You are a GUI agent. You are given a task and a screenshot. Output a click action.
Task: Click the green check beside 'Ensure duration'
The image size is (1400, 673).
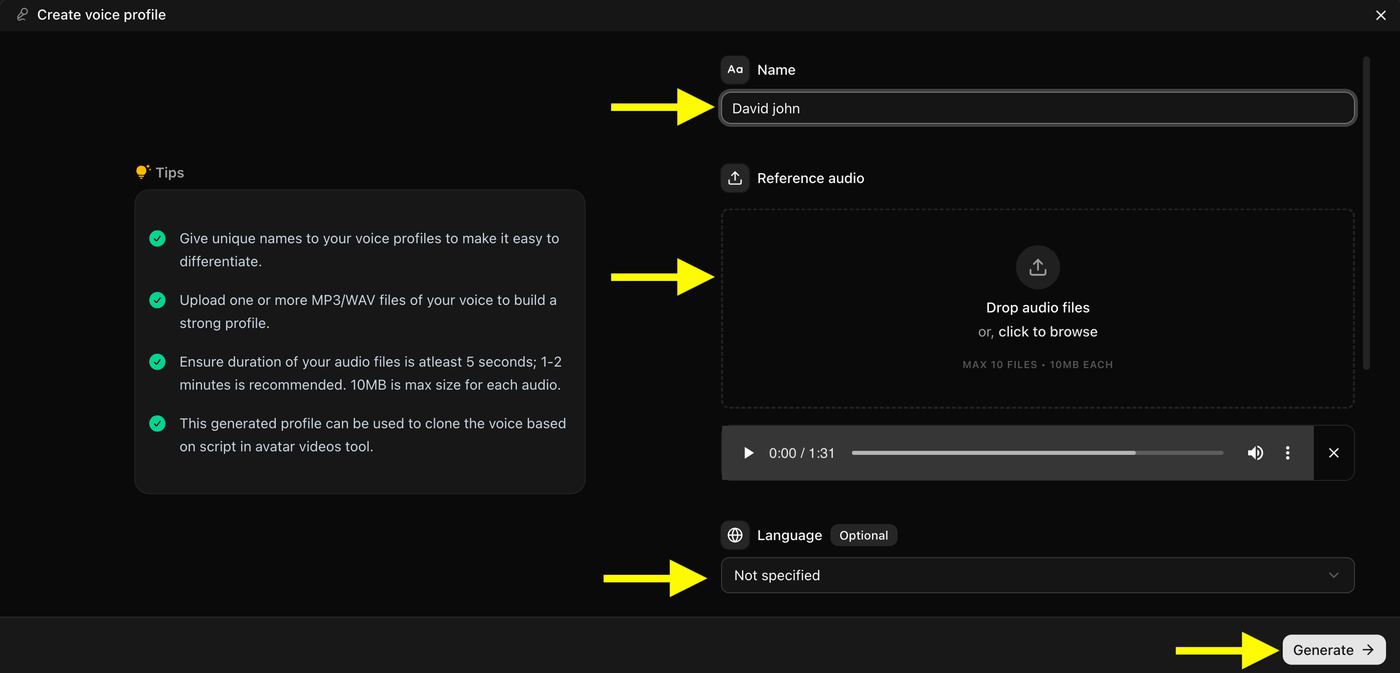157,362
